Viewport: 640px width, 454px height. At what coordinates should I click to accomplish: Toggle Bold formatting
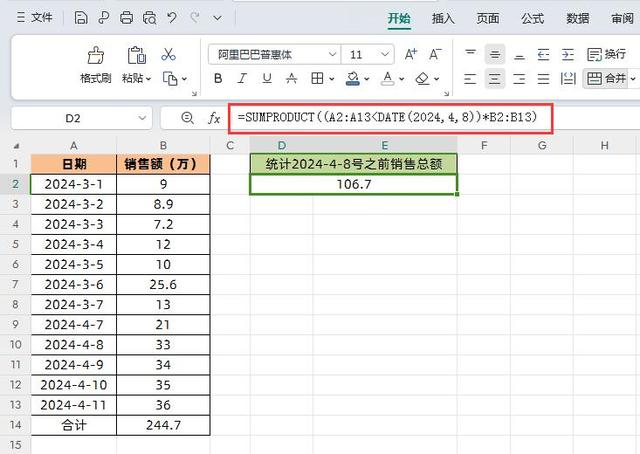(x=218, y=78)
